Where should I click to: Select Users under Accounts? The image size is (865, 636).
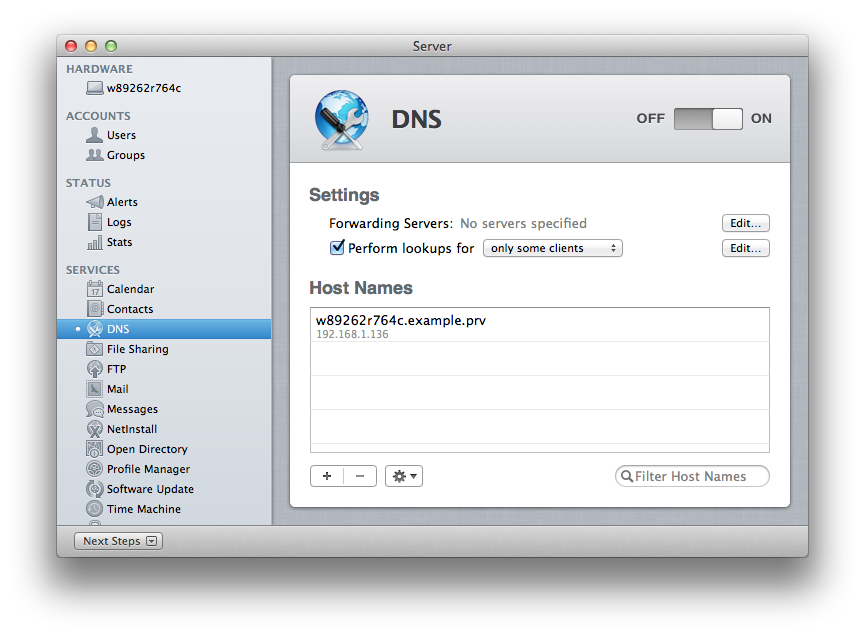point(121,135)
